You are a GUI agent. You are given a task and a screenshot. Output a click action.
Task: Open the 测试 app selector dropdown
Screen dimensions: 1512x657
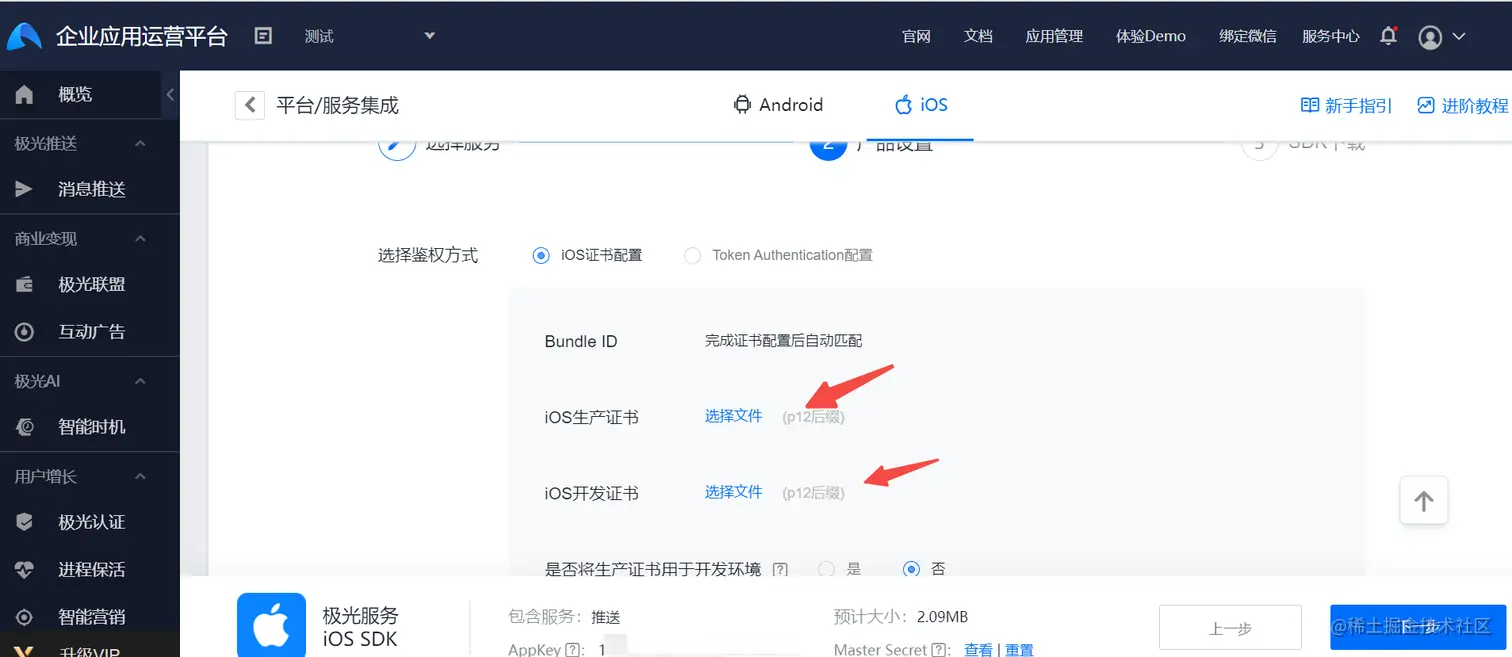369,36
